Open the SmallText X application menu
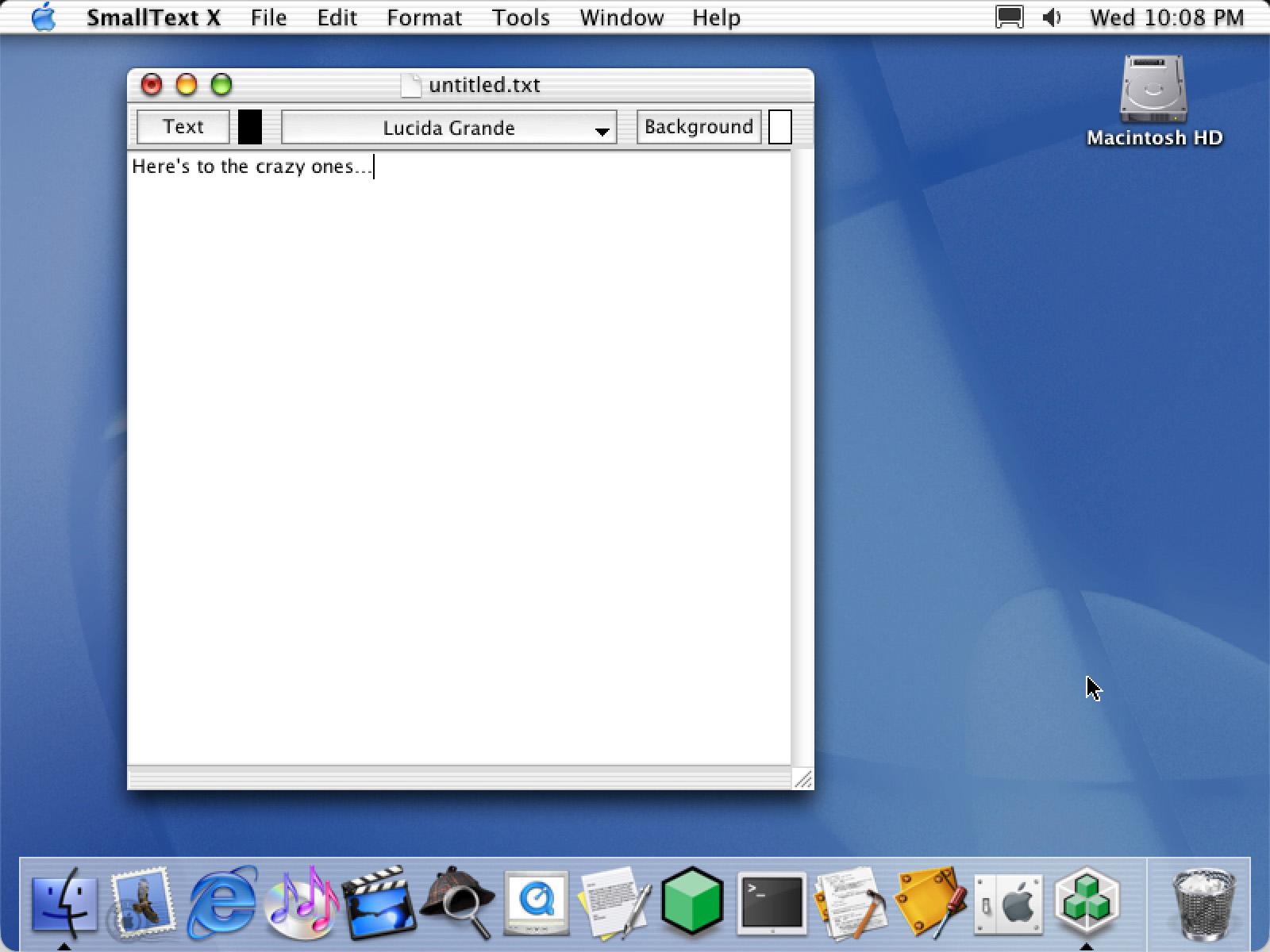The width and height of the screenshot is (1270, 952). (x=153, y=17)
